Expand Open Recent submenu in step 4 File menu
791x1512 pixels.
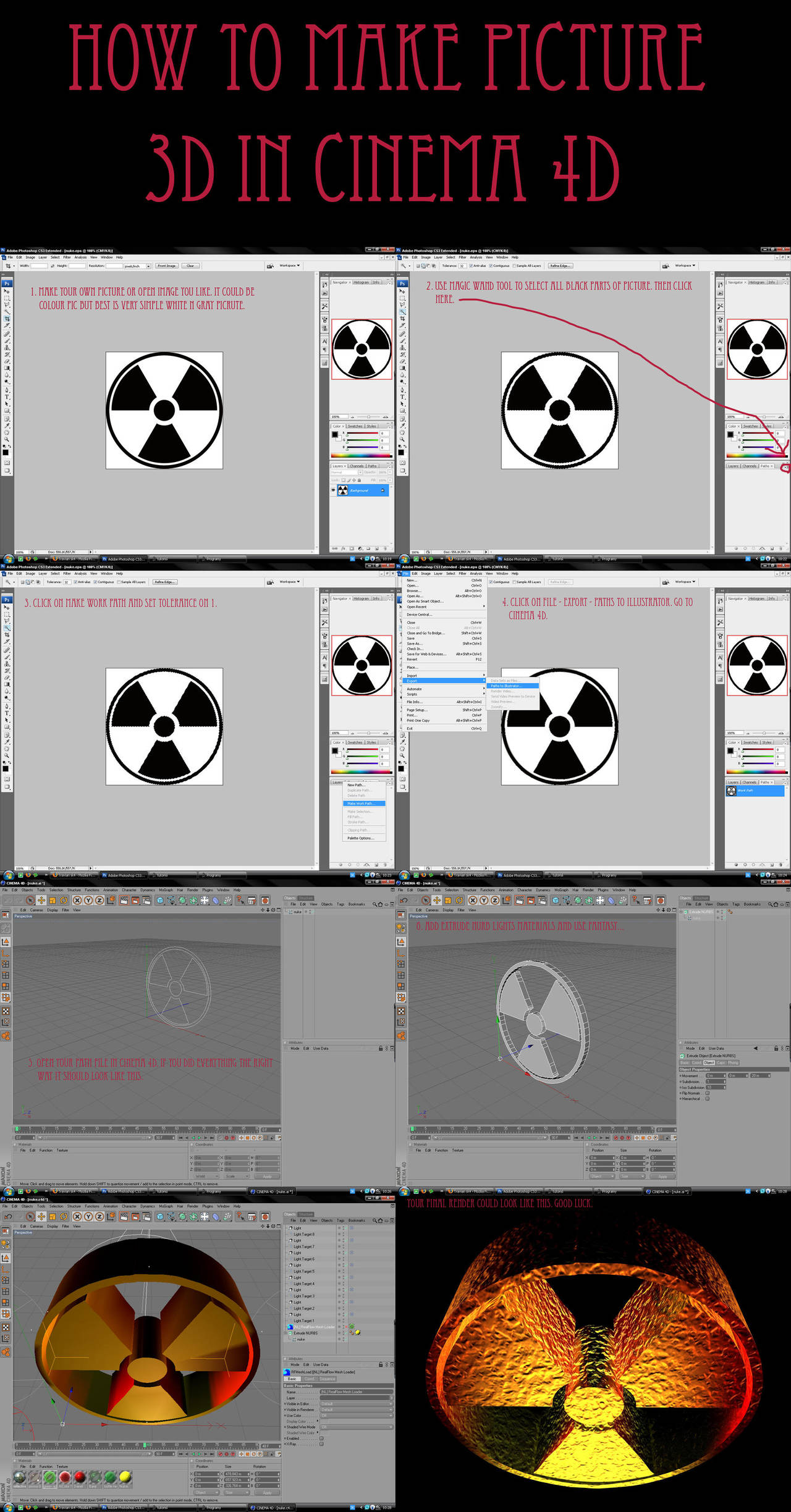click(445, 607)
